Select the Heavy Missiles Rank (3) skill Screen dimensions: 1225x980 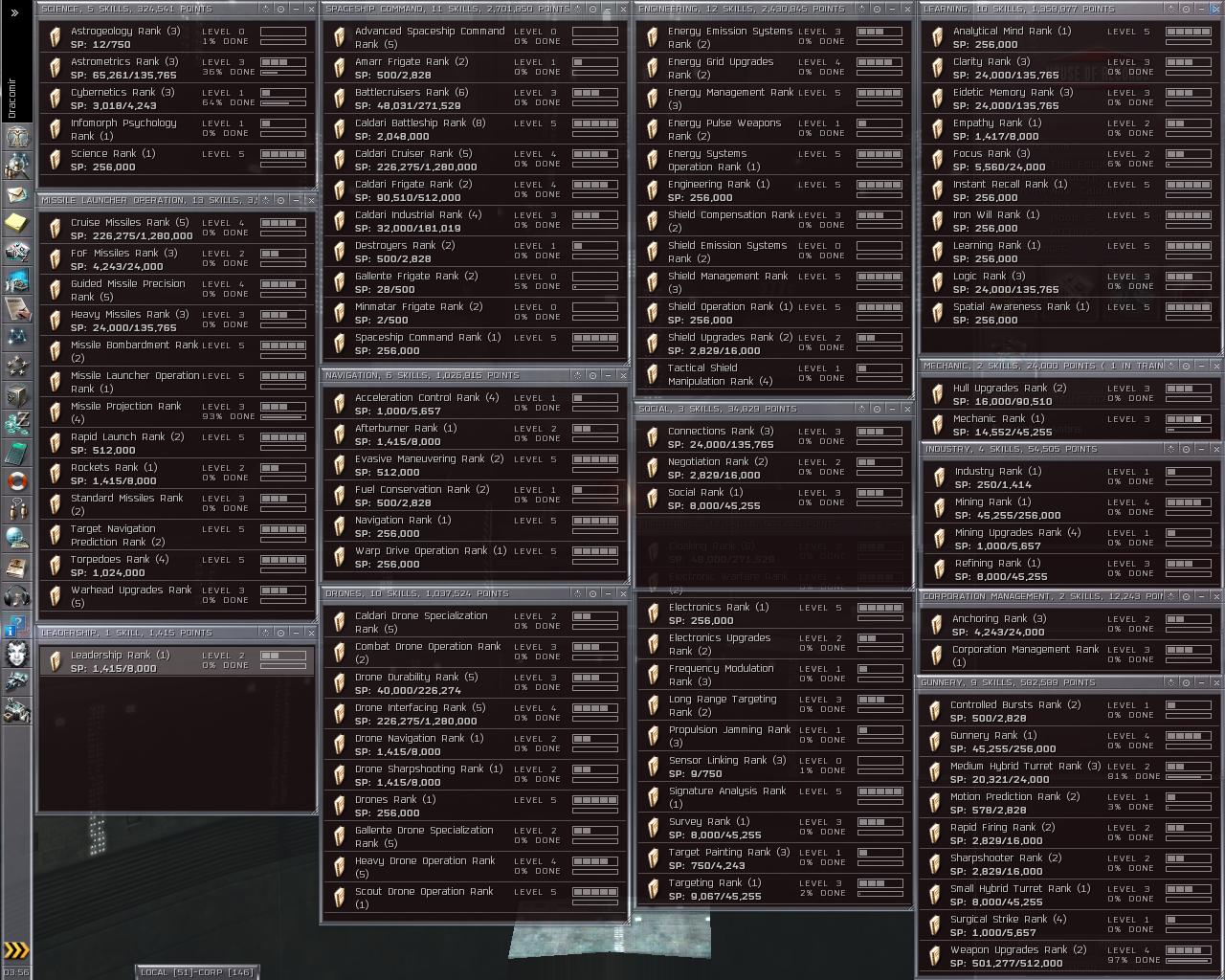pos(177,321)
